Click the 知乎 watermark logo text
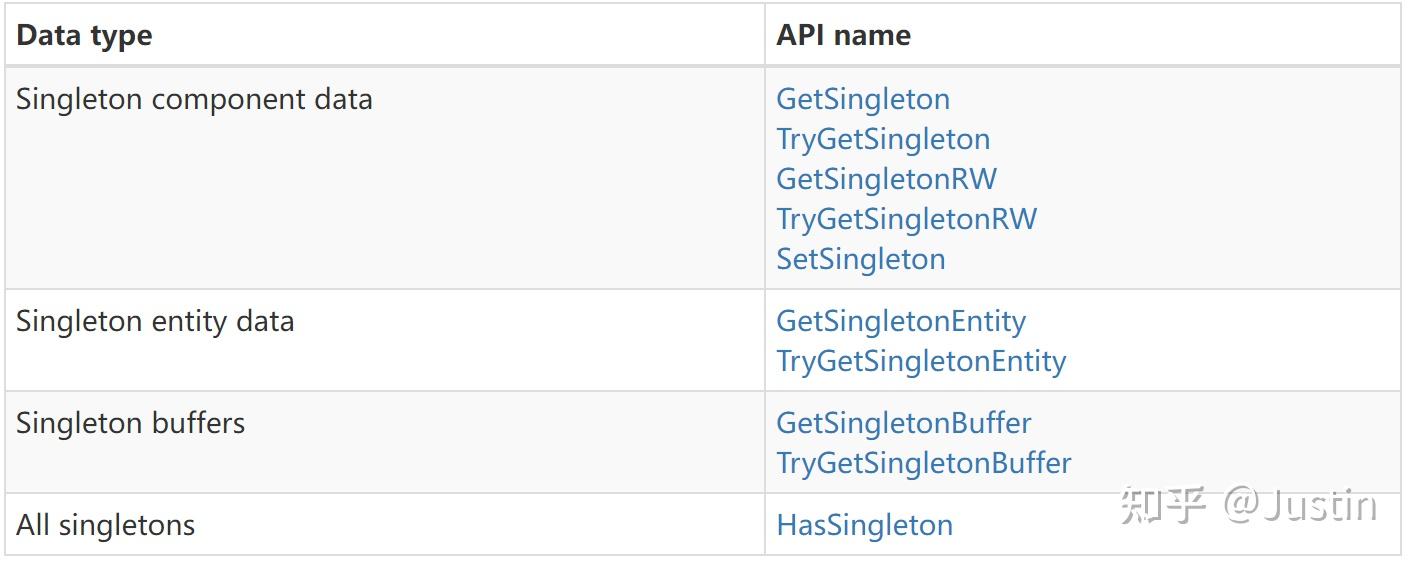The width and height of the screenshot is (1414, 562). coord(1164,506)
